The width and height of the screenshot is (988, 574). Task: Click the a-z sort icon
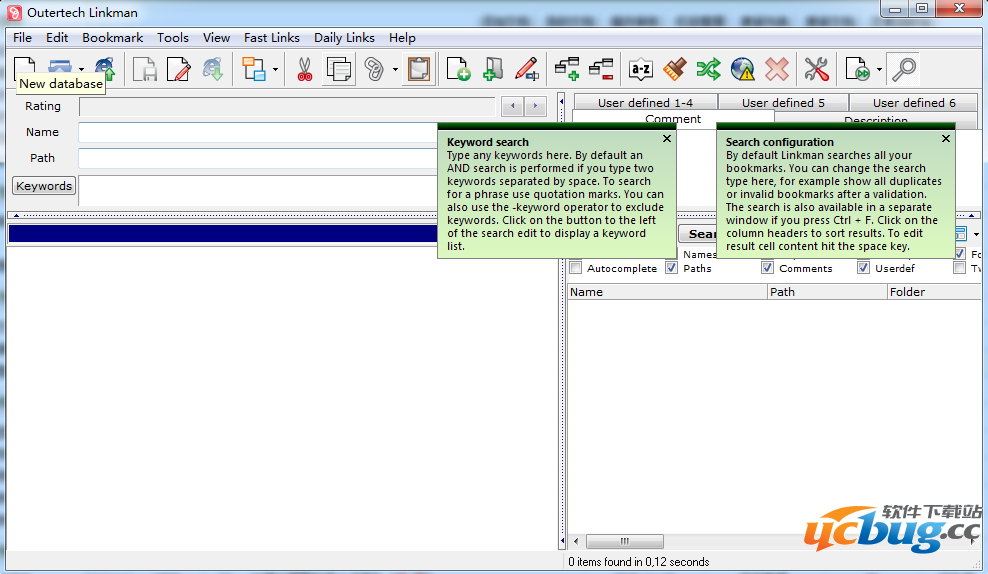point(640,69)
